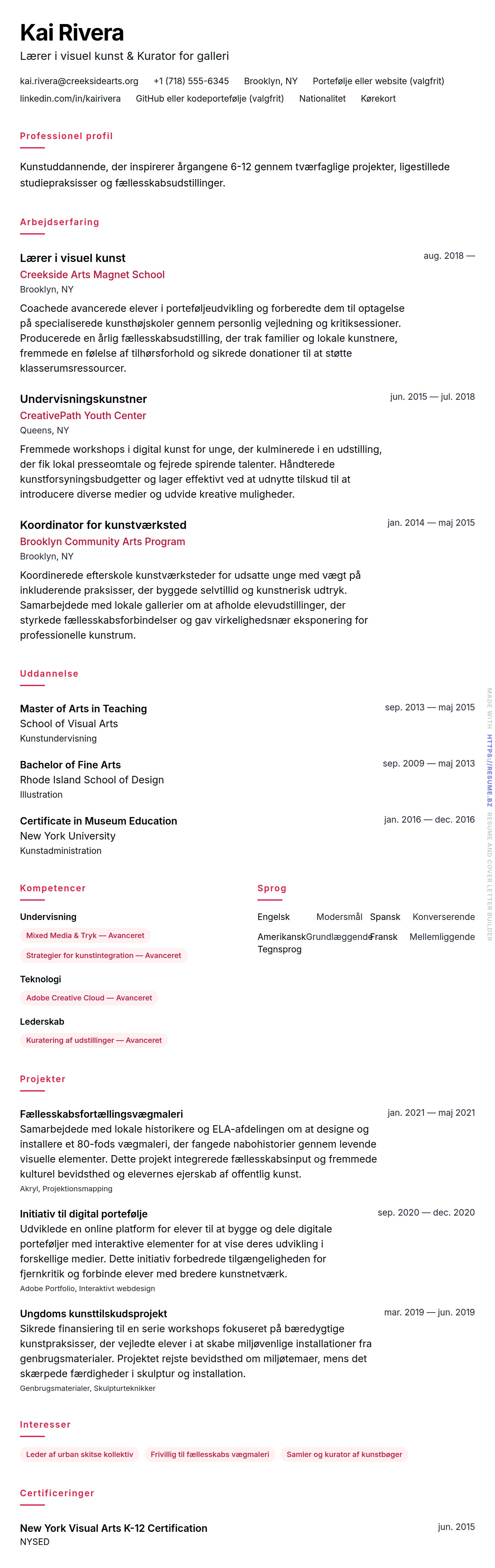The image size is (495, 1568).
Task: Click the Creekside Arts Magnet School employer name
Action: tap(92, 274)
